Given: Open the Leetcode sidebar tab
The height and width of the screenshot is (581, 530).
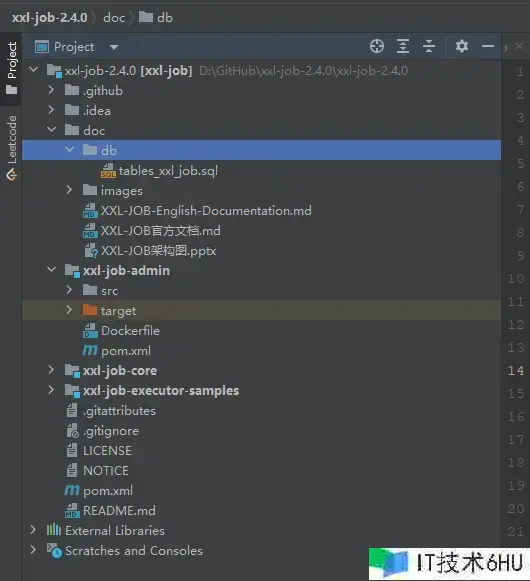Looking at the screenshot, I should point(11,148).
